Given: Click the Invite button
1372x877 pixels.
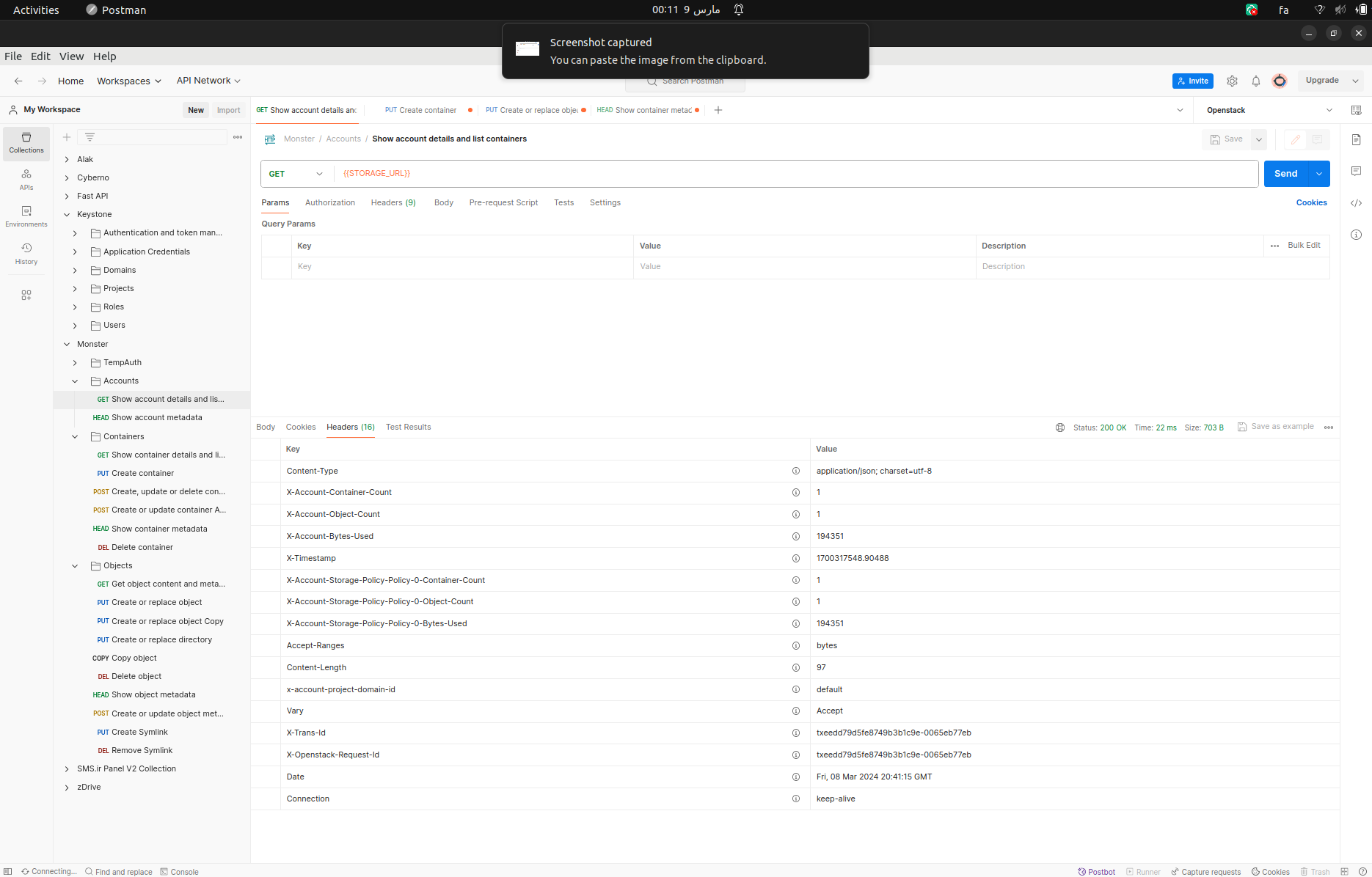Looking at the screenshot, I should tap(1193, 81).
